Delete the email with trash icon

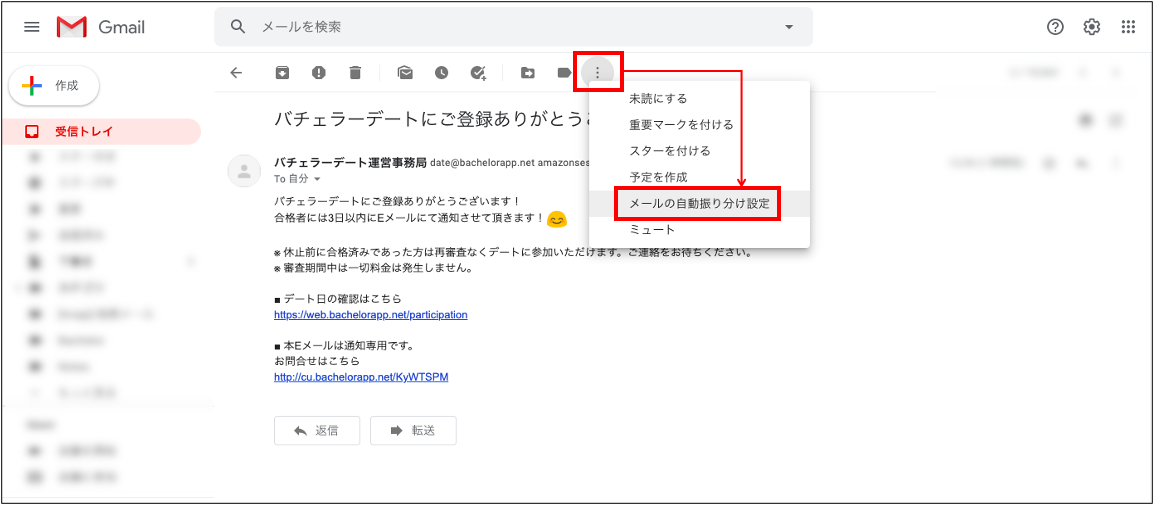pos(355,72)
